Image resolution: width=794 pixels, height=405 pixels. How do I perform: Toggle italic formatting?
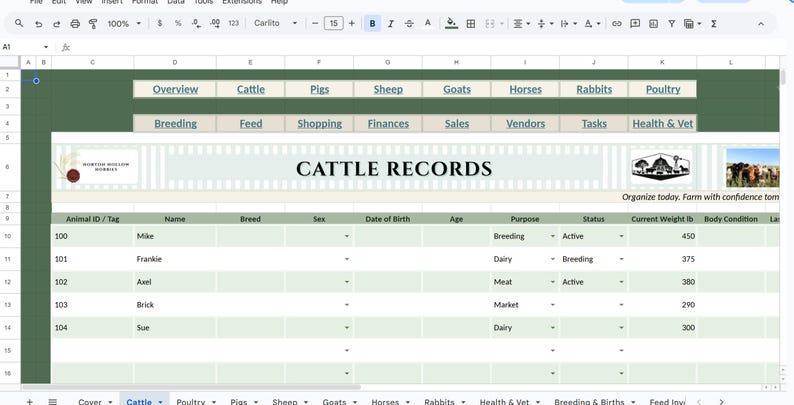pyautogui.click(x=391, y=23)
